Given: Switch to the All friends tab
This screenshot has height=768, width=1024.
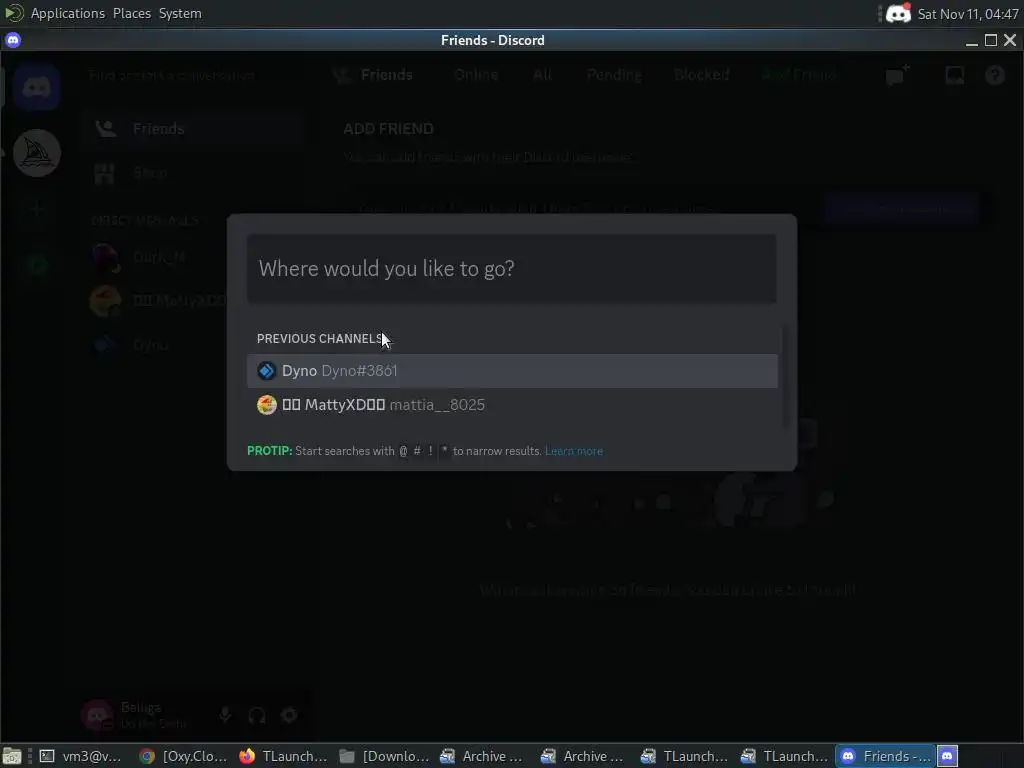Looking at the screenshot, I should [542, 75].
